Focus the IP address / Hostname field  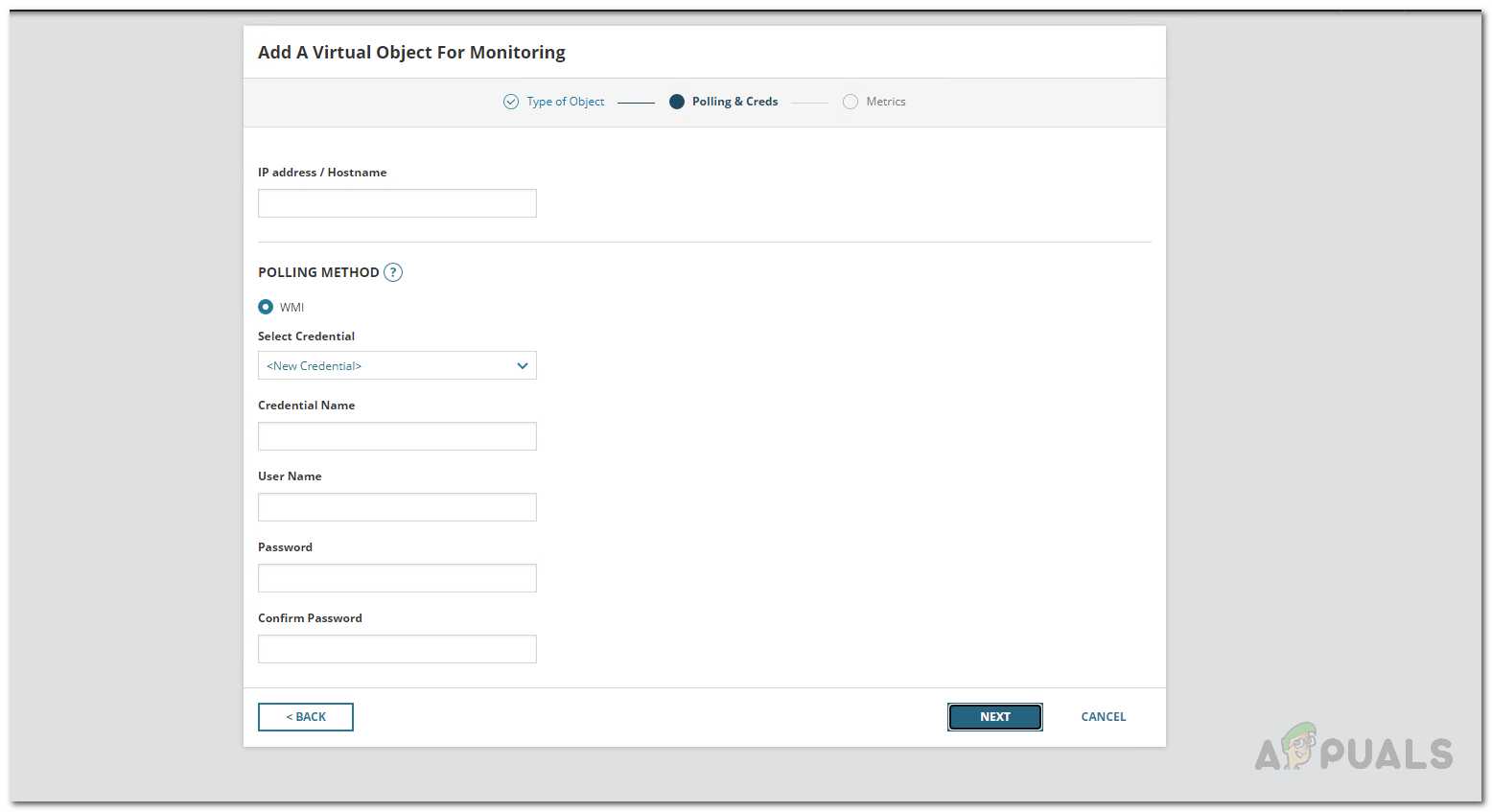(x=397, y=203)
